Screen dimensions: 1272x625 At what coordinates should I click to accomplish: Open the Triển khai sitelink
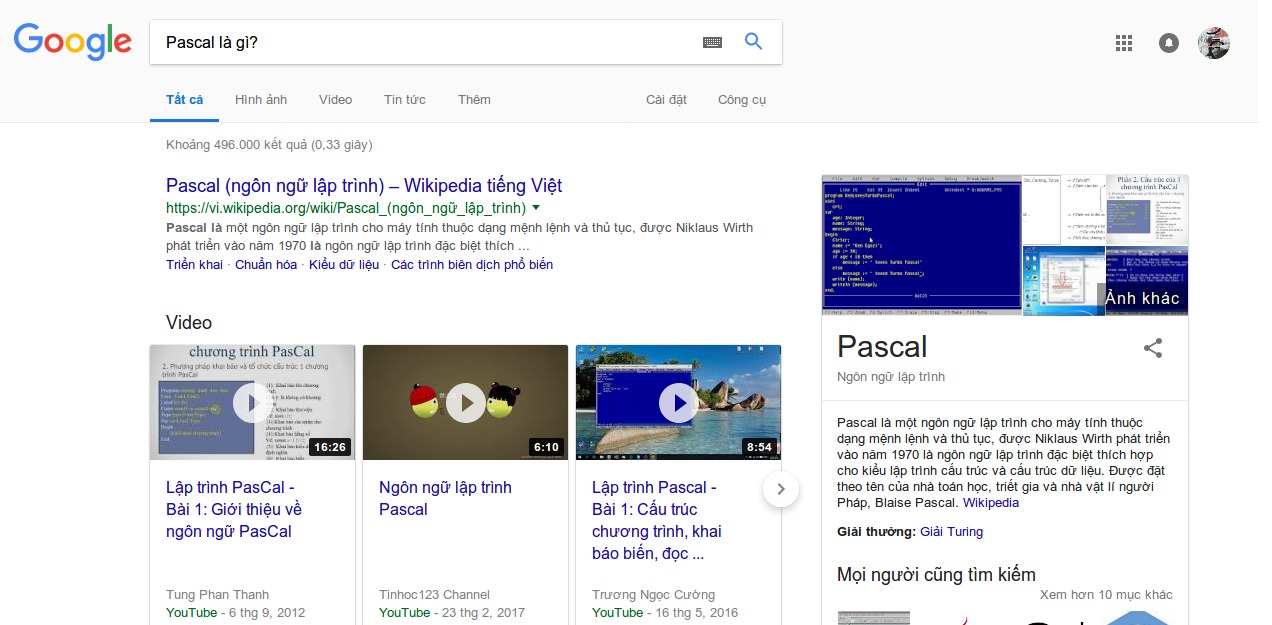click(x=194, y=265)
